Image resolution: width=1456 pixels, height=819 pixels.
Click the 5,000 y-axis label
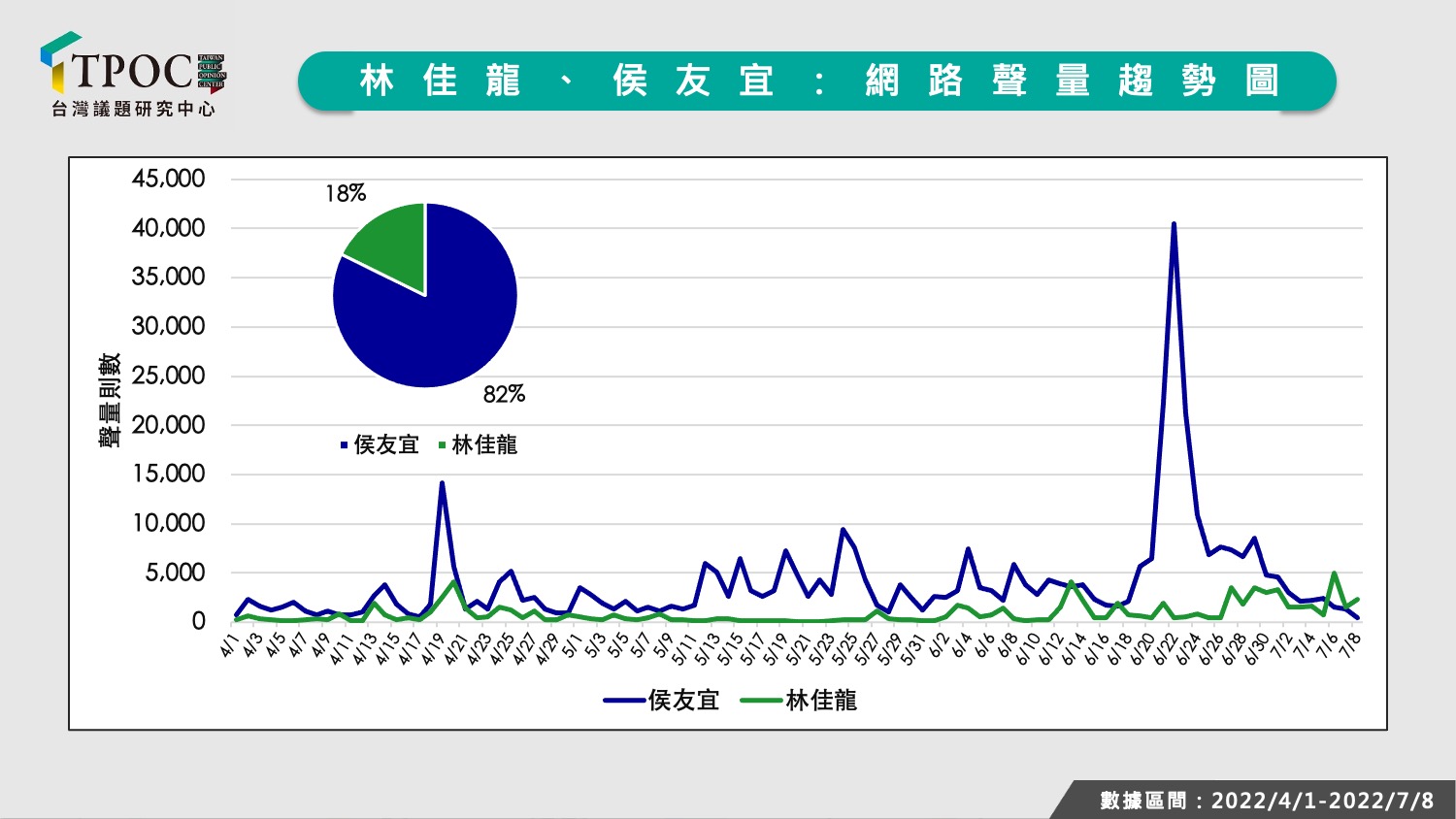tap(176, 573)
